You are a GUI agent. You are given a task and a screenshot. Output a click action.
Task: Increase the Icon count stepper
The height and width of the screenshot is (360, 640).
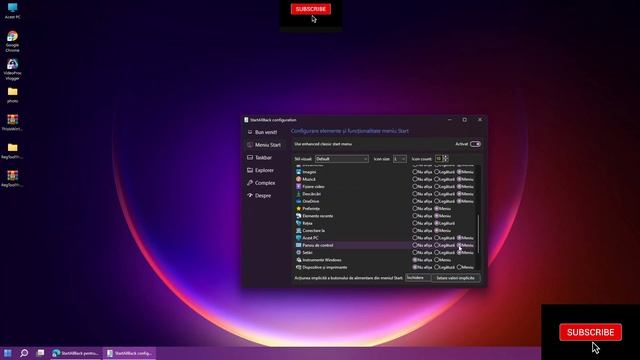point(445,157)
